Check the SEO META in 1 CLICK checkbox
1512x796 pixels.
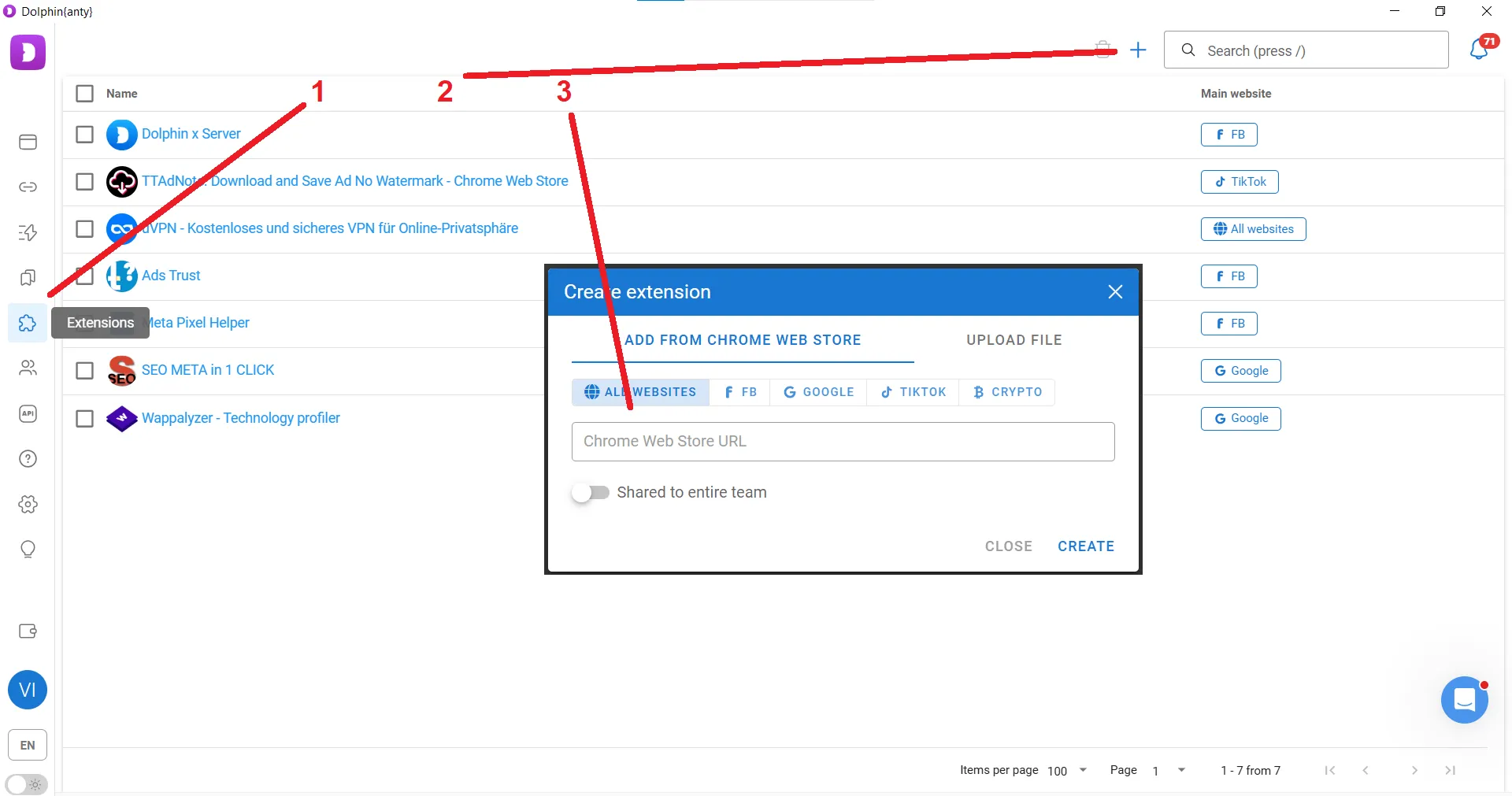(x=84, y=370)
